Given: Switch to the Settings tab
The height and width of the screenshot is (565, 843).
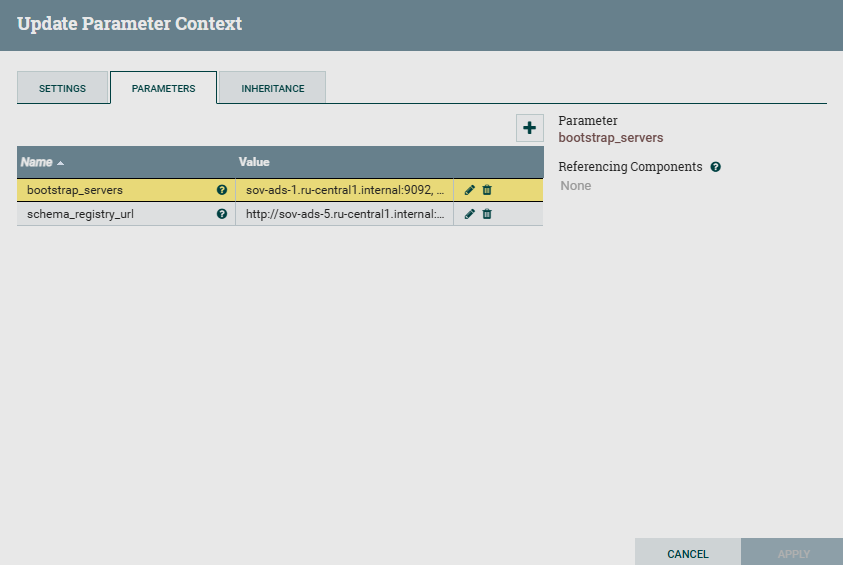Looking at the screenshot, I should pos(62,88).
